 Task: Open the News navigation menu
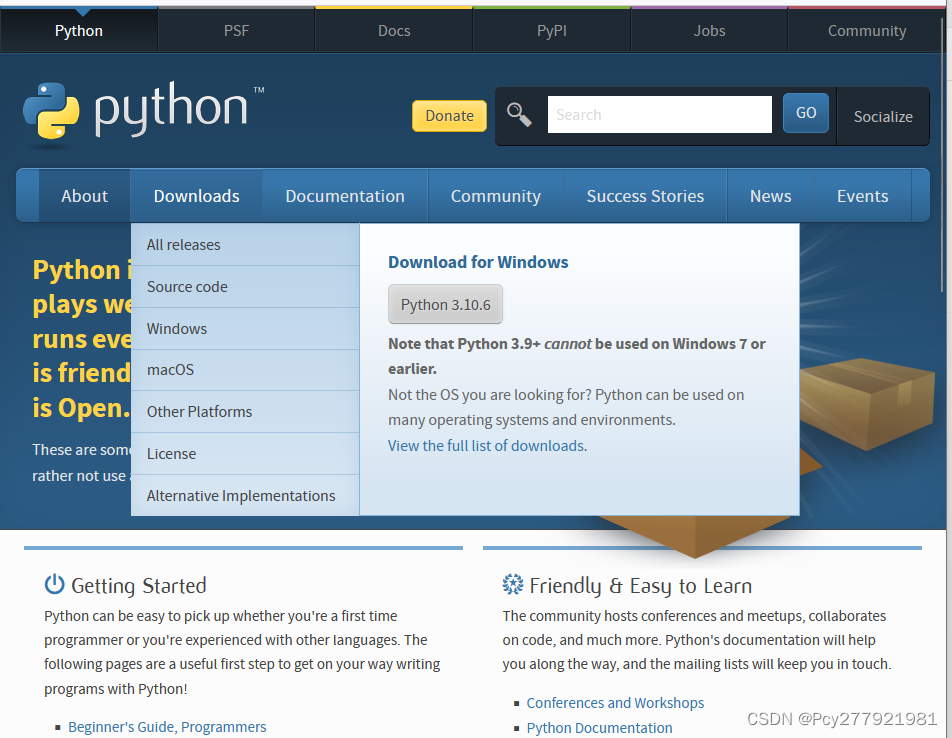(770, 196)
